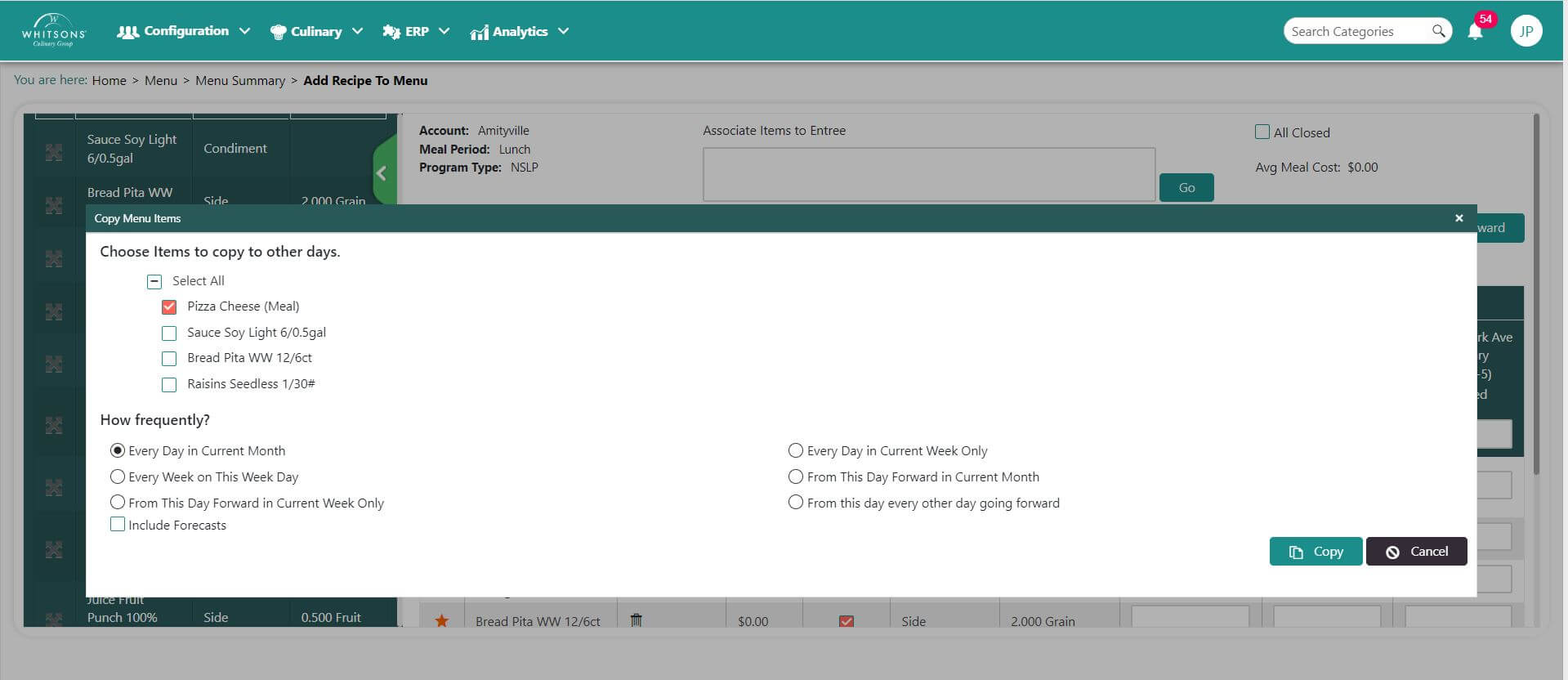Click the star icon on Bread Pita row
The width and height of the screenshot is (1568, 680).
[442, 620]
